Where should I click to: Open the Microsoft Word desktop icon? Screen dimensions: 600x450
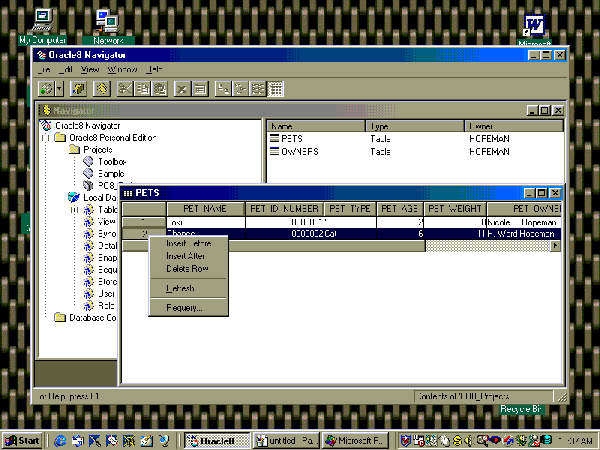pyautogui.click(x=534, y=30)
